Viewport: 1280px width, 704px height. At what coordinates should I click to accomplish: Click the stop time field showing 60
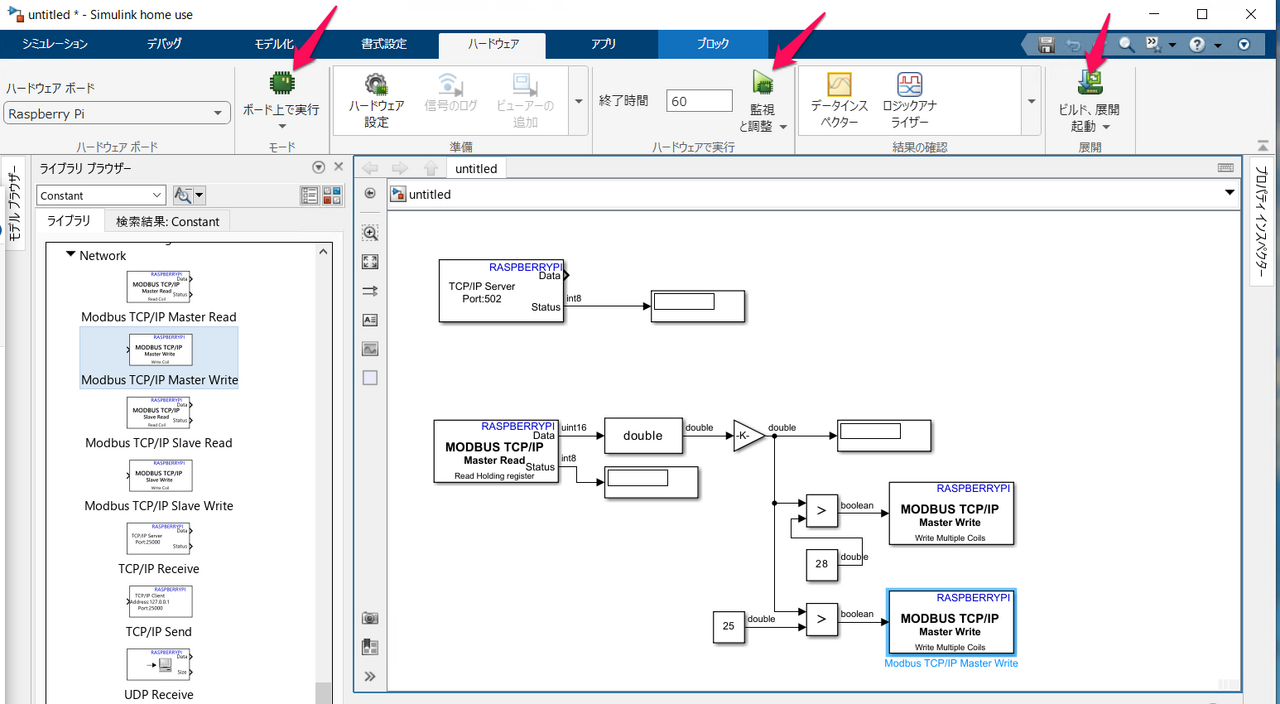[x=699, y=101]
